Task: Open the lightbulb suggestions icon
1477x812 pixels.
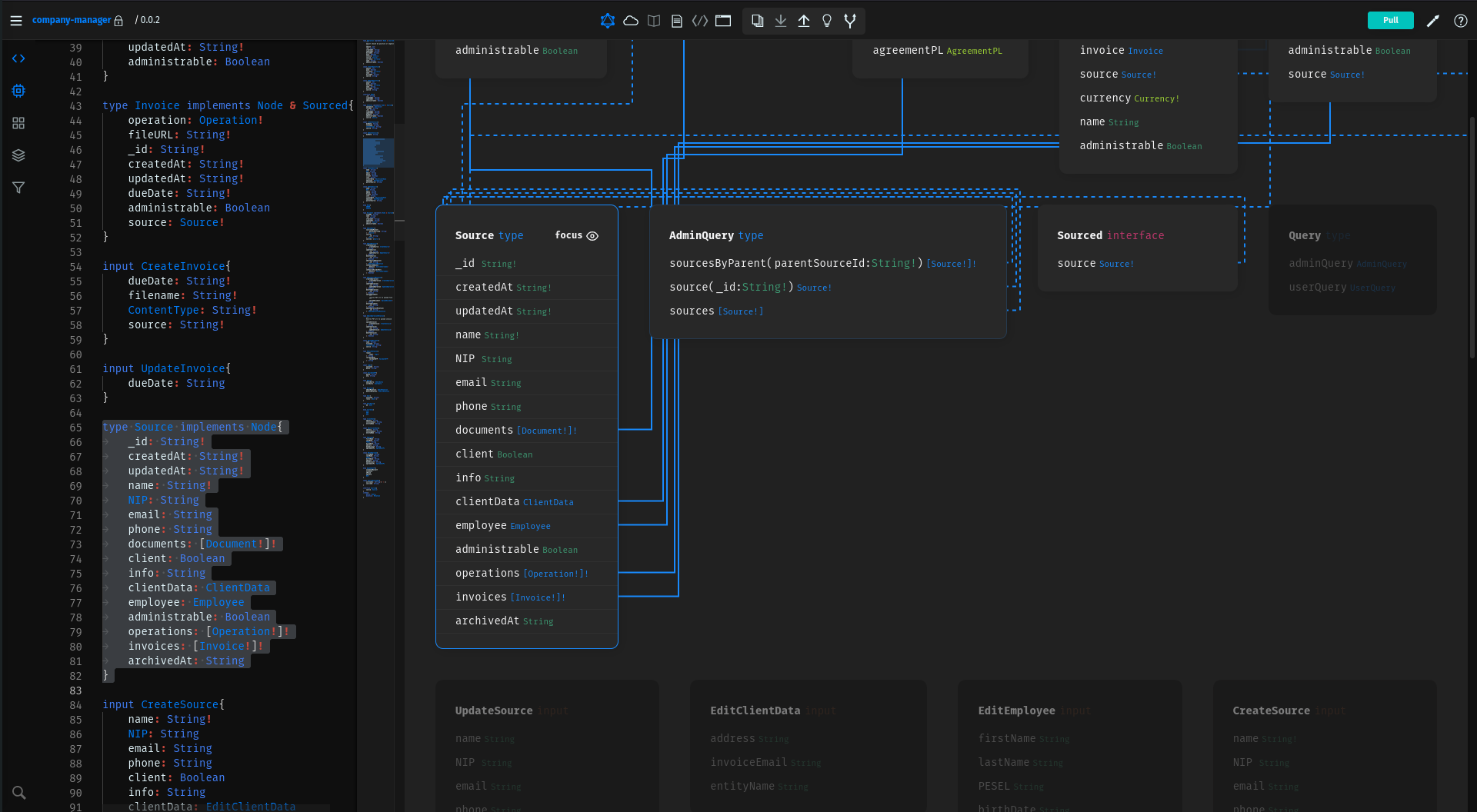Action: (x=827, y=21)
